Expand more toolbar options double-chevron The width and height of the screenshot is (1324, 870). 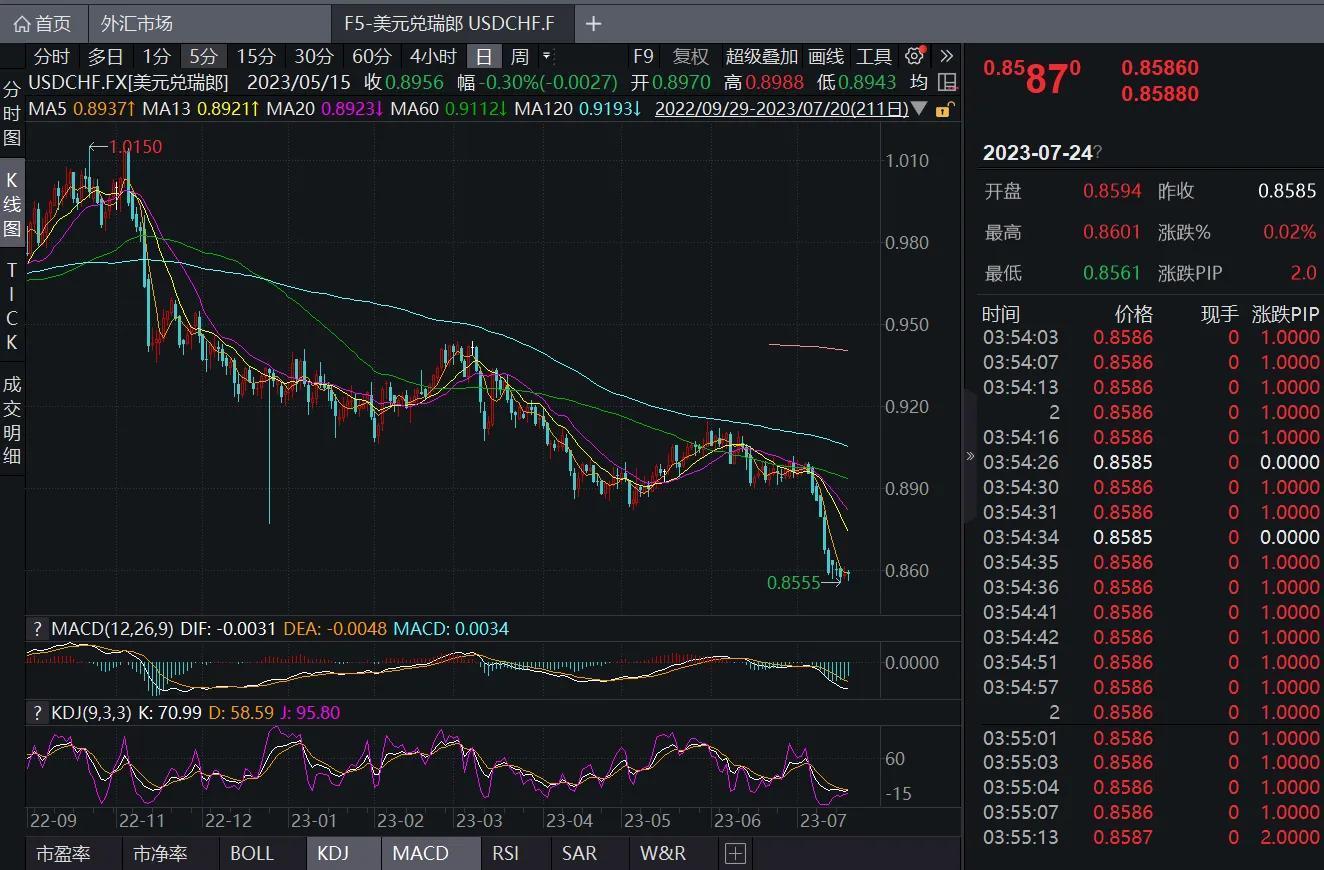pos(946,56)
